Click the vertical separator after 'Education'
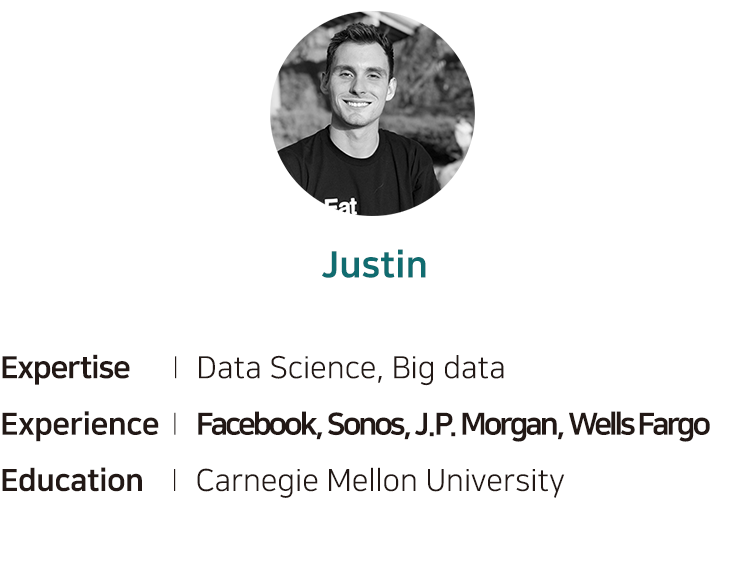This screenshot has height=573, width=744. pos(175,480)
